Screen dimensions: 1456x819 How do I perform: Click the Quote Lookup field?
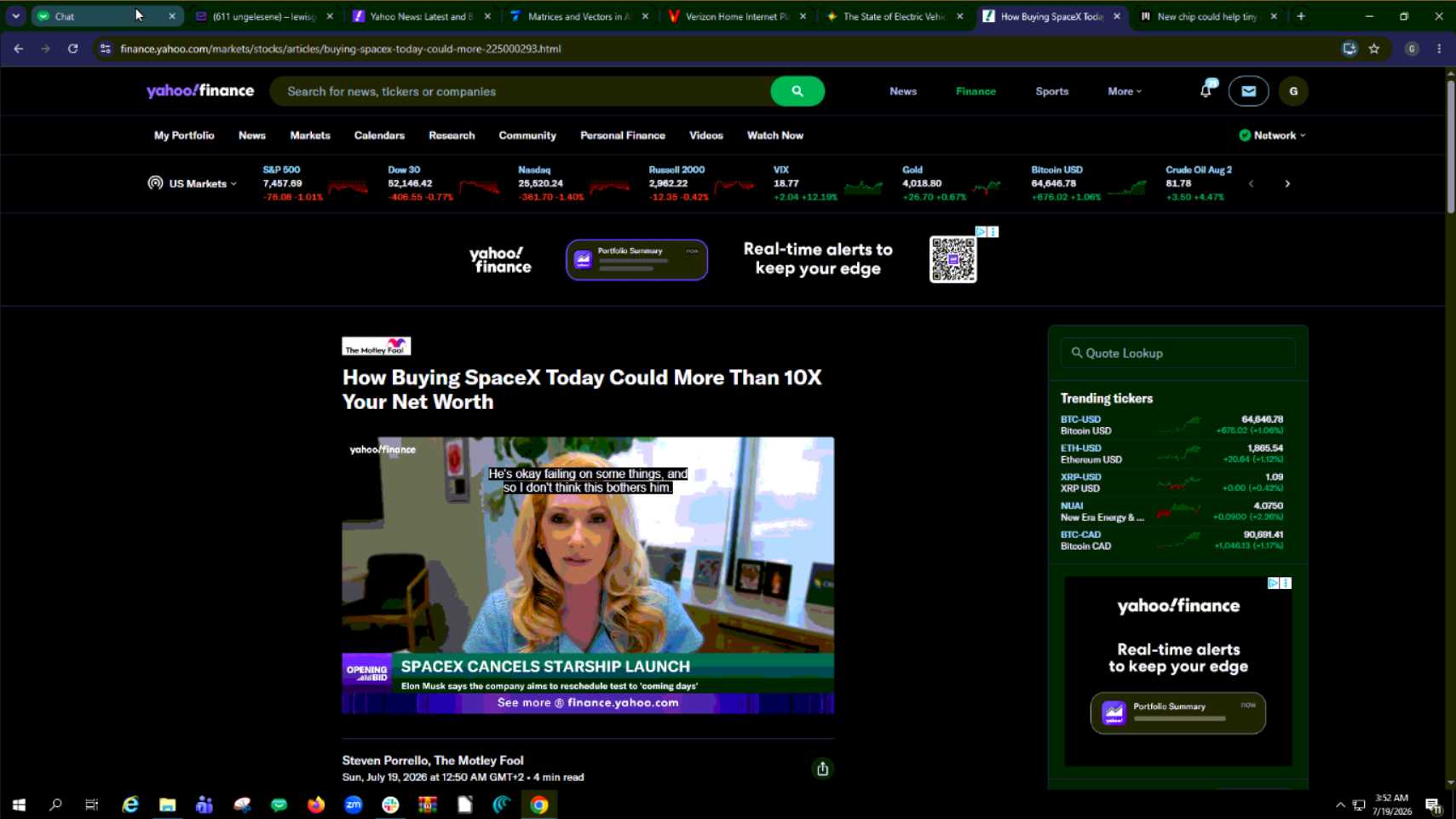[x=1177, y=353]
